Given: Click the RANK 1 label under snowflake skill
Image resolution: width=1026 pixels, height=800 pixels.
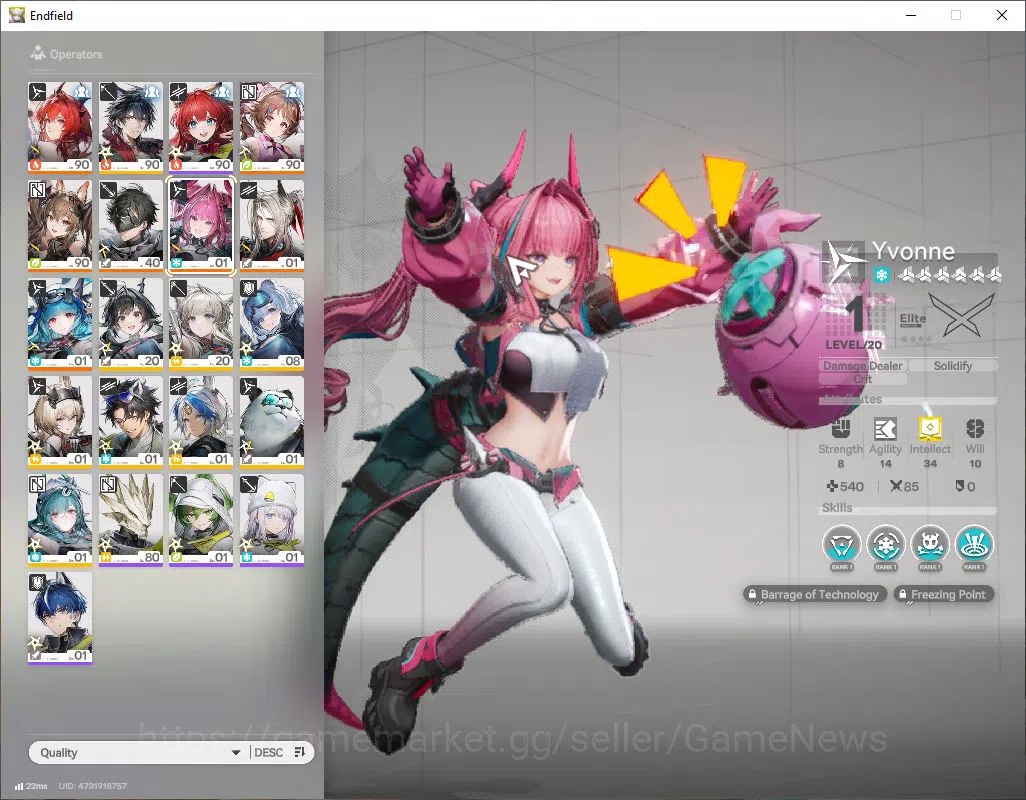Looking at the screenshot, I should point(885,566).
